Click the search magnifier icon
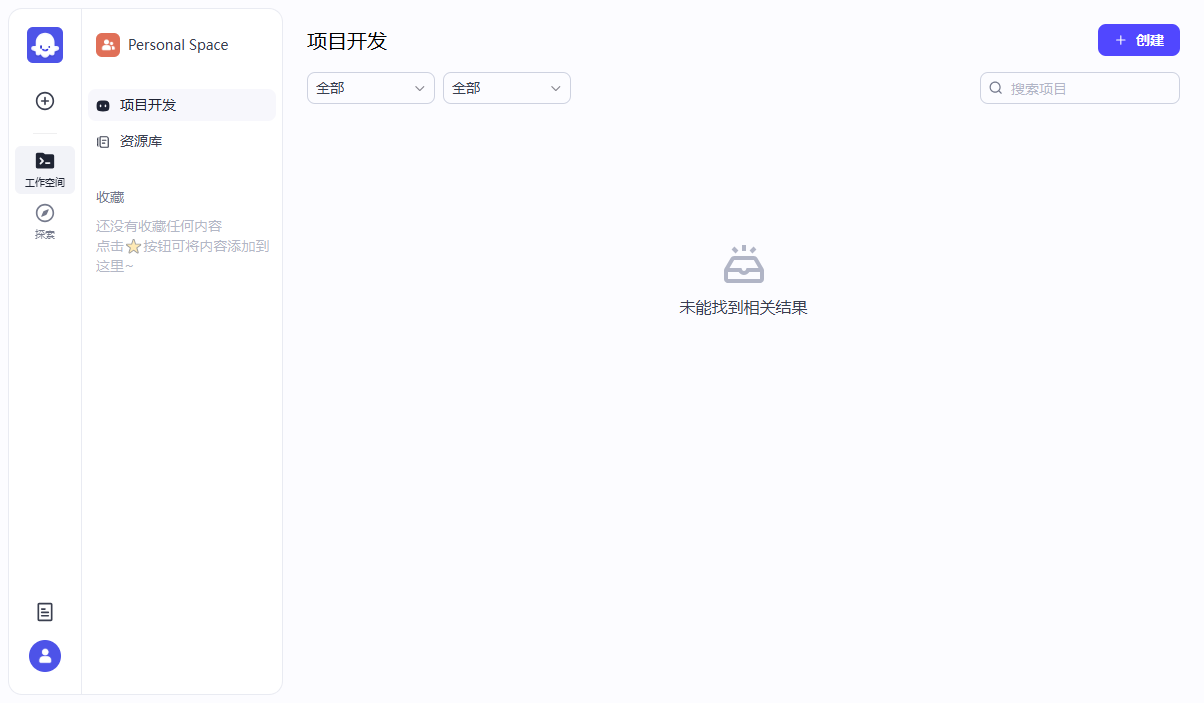The width and height of the screenshot is (1204, 703). tap(995, 88)
